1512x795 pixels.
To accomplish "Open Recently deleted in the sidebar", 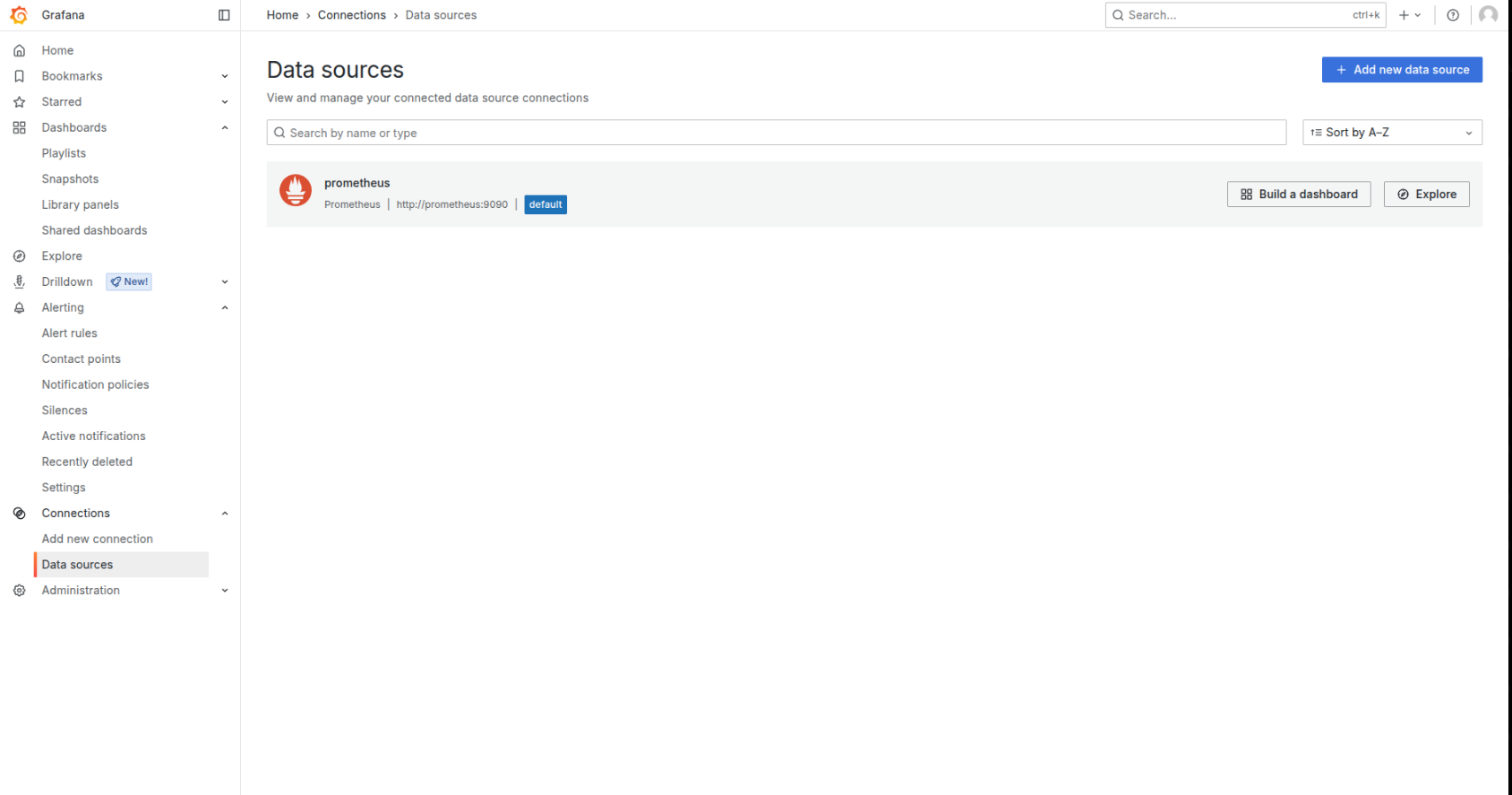I will tap(87, 462).
